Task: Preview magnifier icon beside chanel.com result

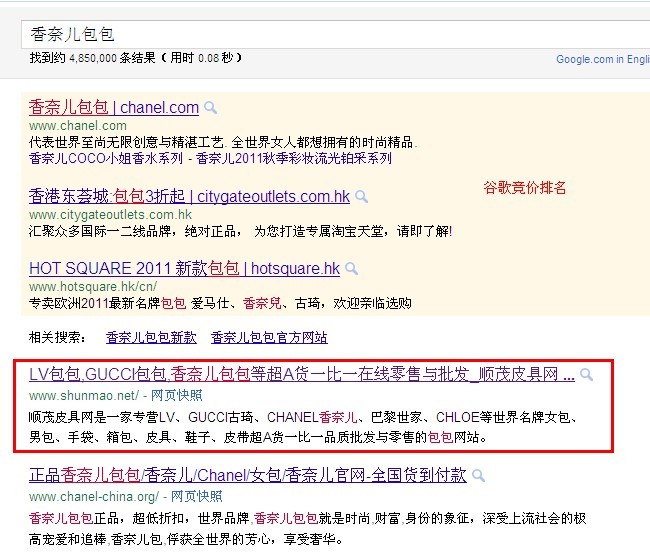Action: tap(211, 108)
